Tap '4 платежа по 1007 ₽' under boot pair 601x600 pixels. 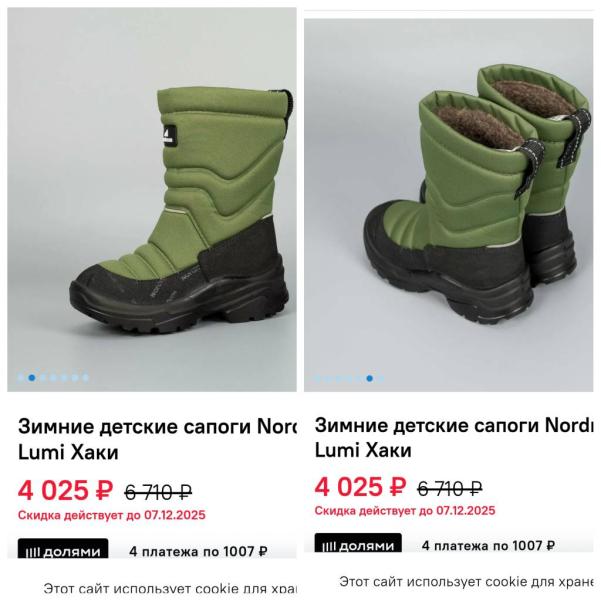pyautogui.click(x=488, y=545)
